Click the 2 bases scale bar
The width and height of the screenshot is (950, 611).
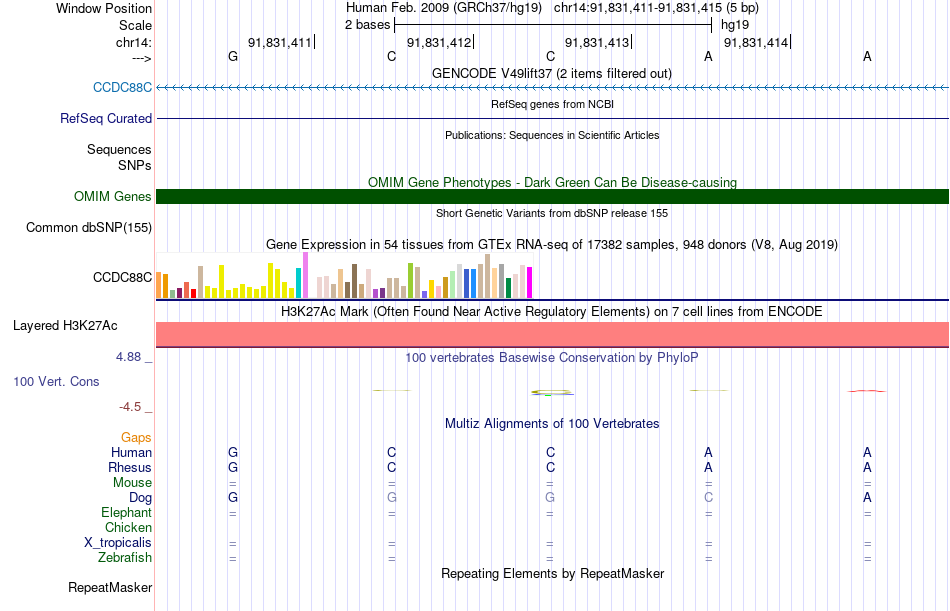click(553, 25)
